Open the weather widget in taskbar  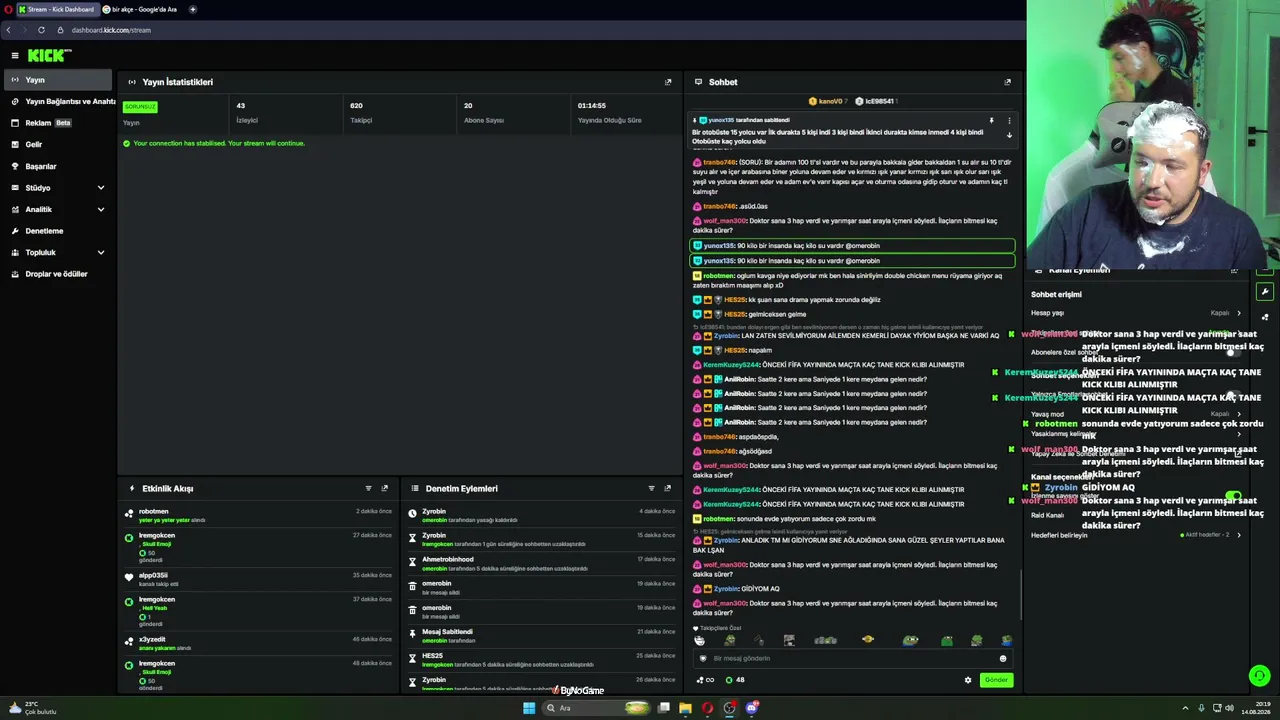pos(32,708)
